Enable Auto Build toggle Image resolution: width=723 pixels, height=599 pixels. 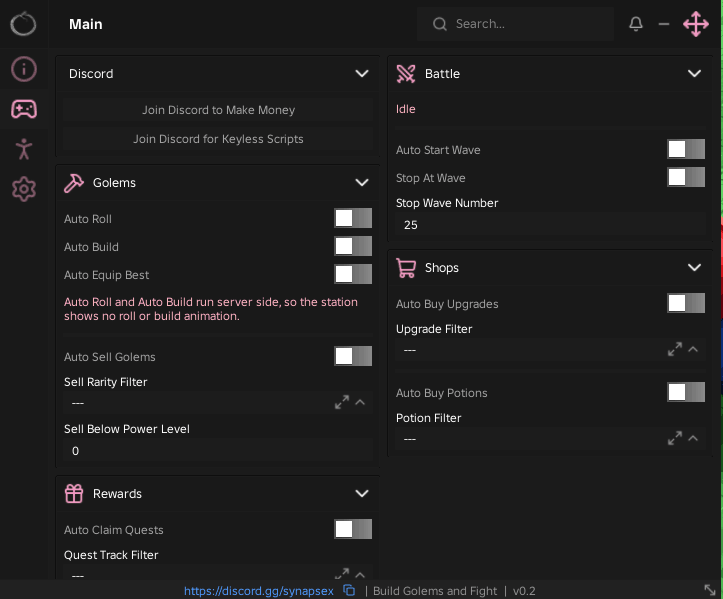coord(353,246)
